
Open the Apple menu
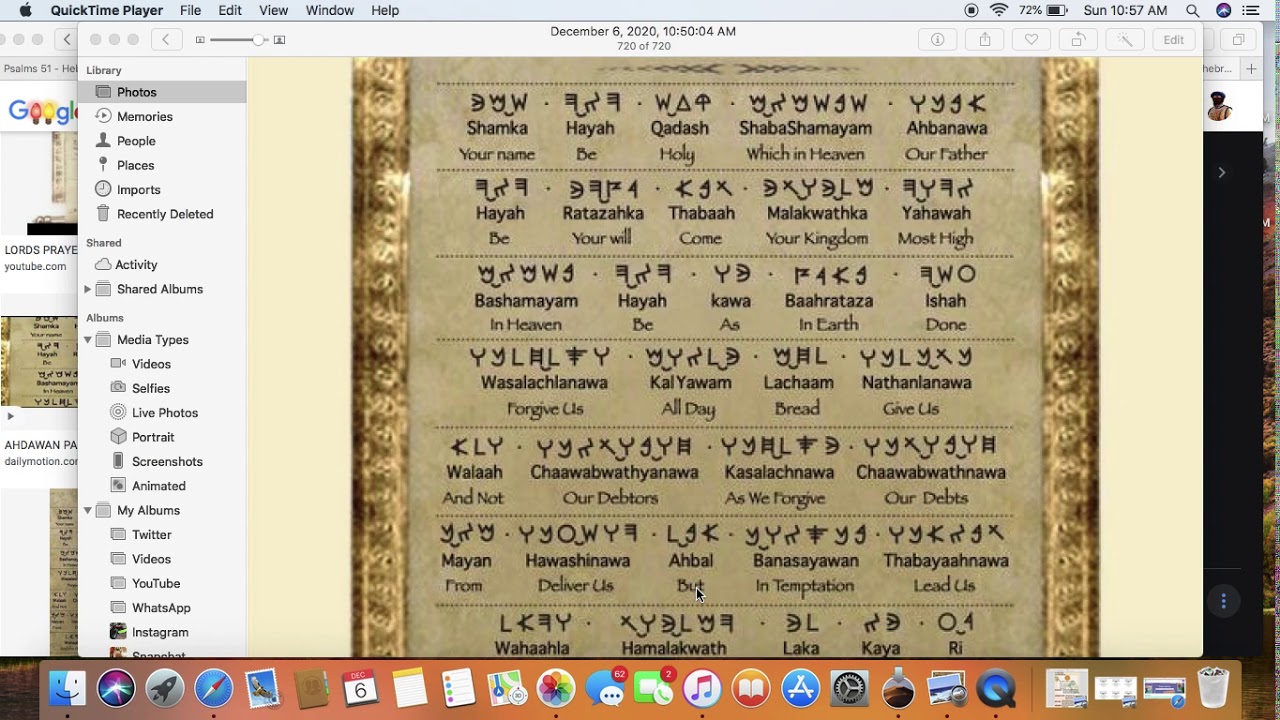point(25,10)
